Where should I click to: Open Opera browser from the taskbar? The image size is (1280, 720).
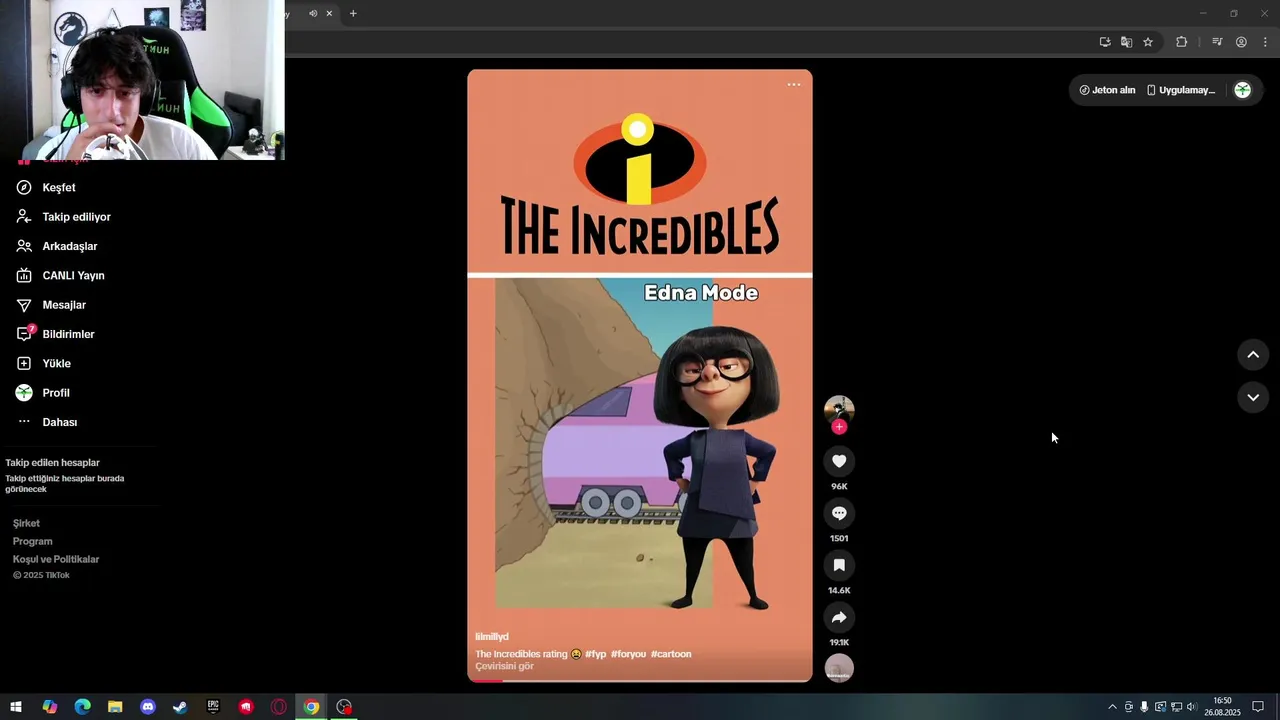279,707
